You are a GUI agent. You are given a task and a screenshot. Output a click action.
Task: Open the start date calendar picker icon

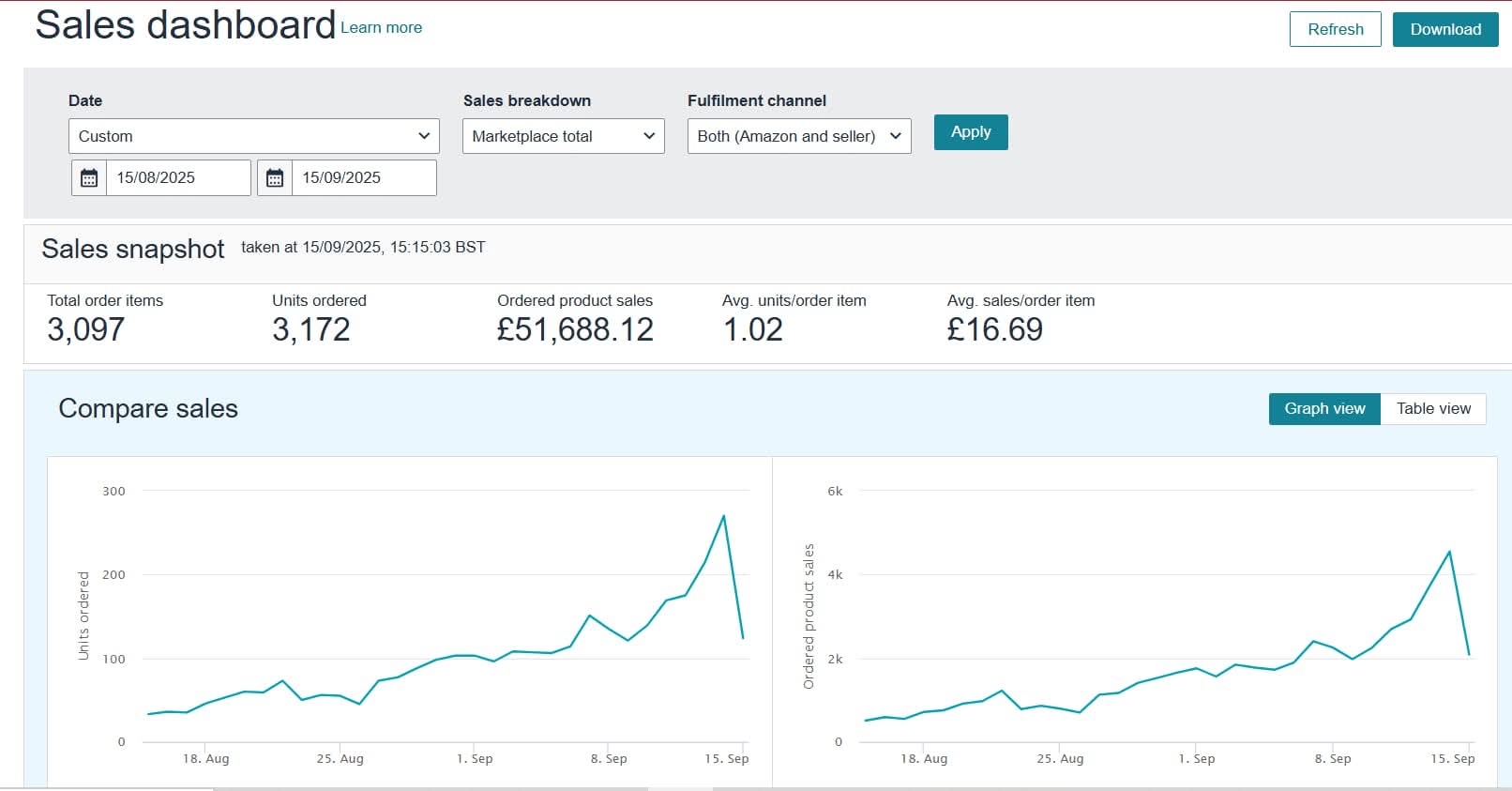[x=89, y=178]
